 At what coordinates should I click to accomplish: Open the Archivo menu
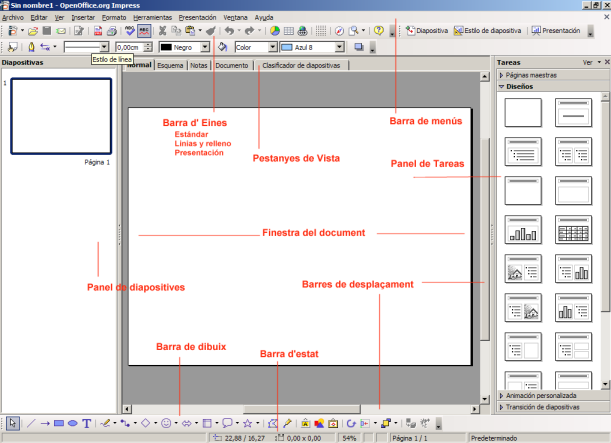12,18
